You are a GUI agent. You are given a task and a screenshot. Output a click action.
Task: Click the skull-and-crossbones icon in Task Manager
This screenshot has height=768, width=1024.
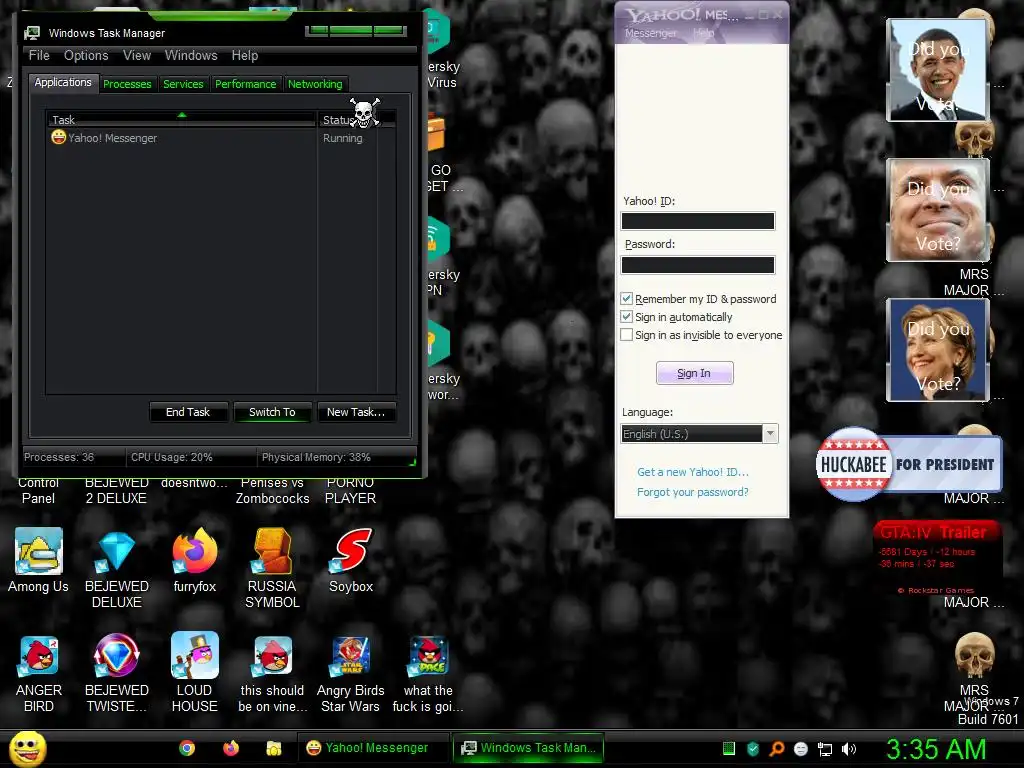click(364, 112)
